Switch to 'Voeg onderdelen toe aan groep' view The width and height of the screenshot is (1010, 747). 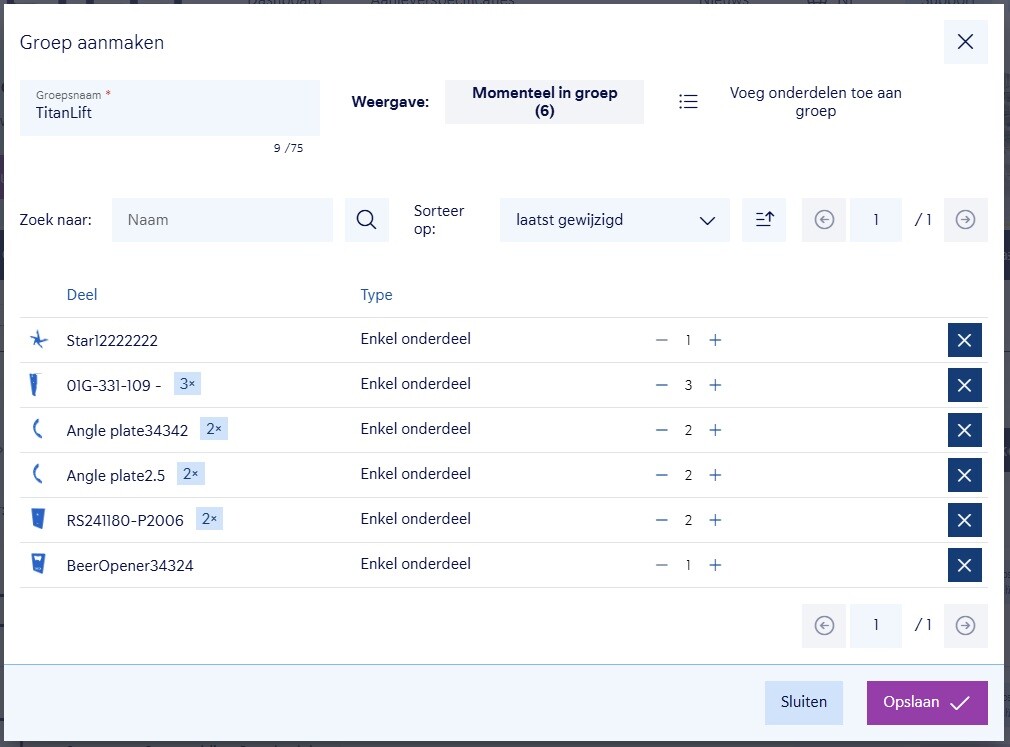point(815,102)
